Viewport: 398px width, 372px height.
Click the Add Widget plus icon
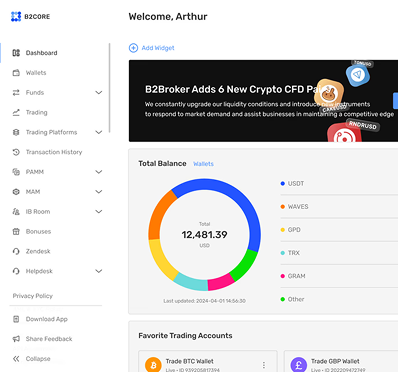pyautogui.click(x=133, y=48)
